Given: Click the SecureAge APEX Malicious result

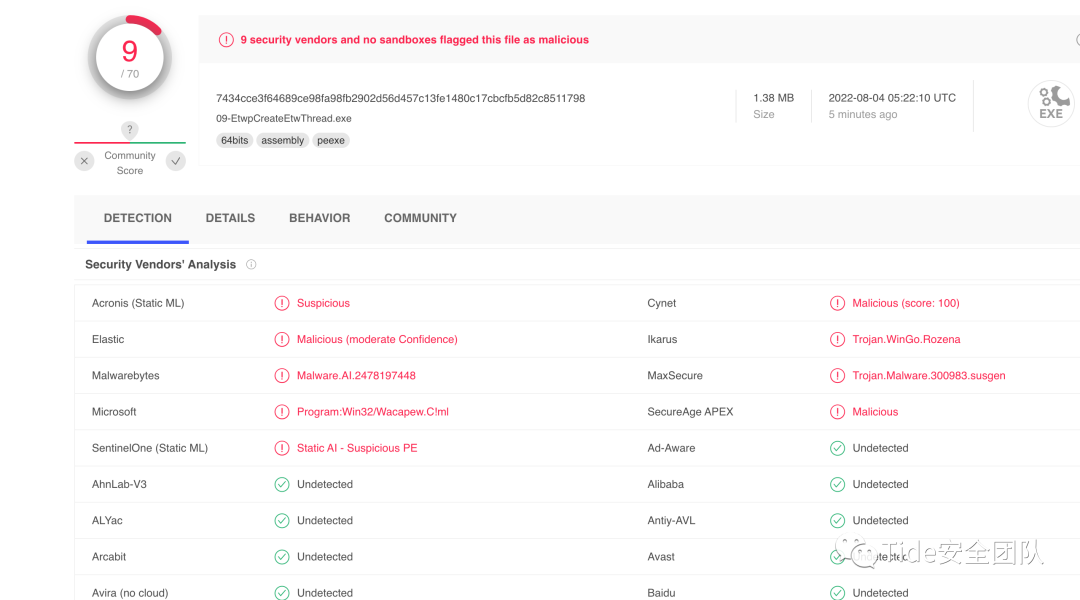Looking at the screenshot, I should point(875,412).
